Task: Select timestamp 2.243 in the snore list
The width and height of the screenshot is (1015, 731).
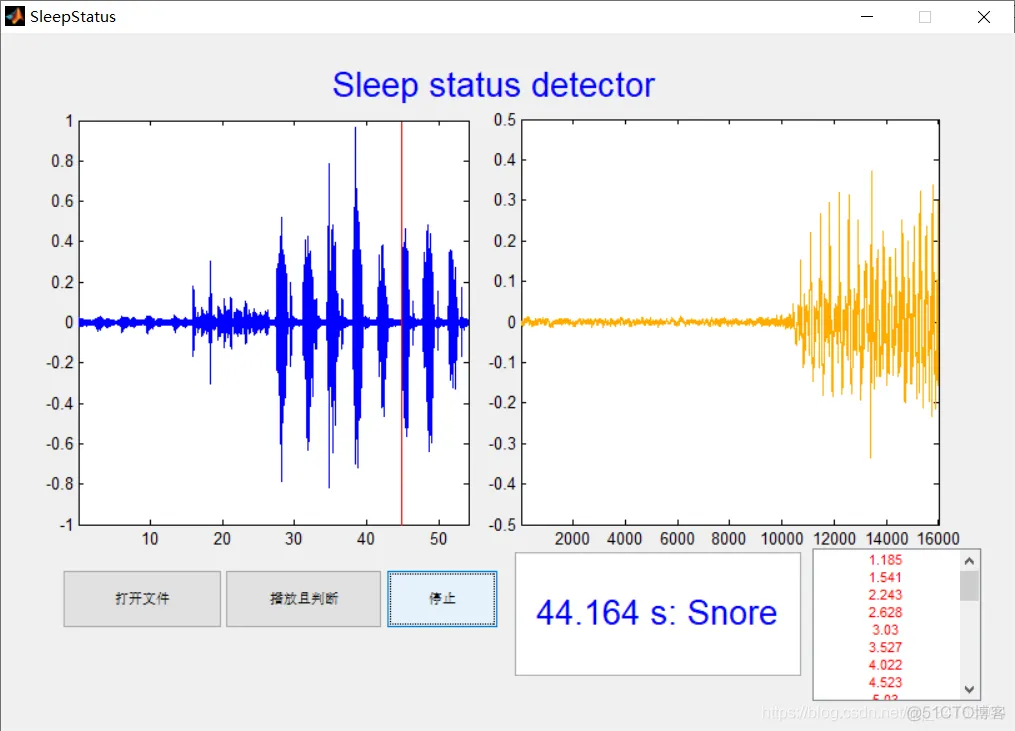Action: click(885, 595)
